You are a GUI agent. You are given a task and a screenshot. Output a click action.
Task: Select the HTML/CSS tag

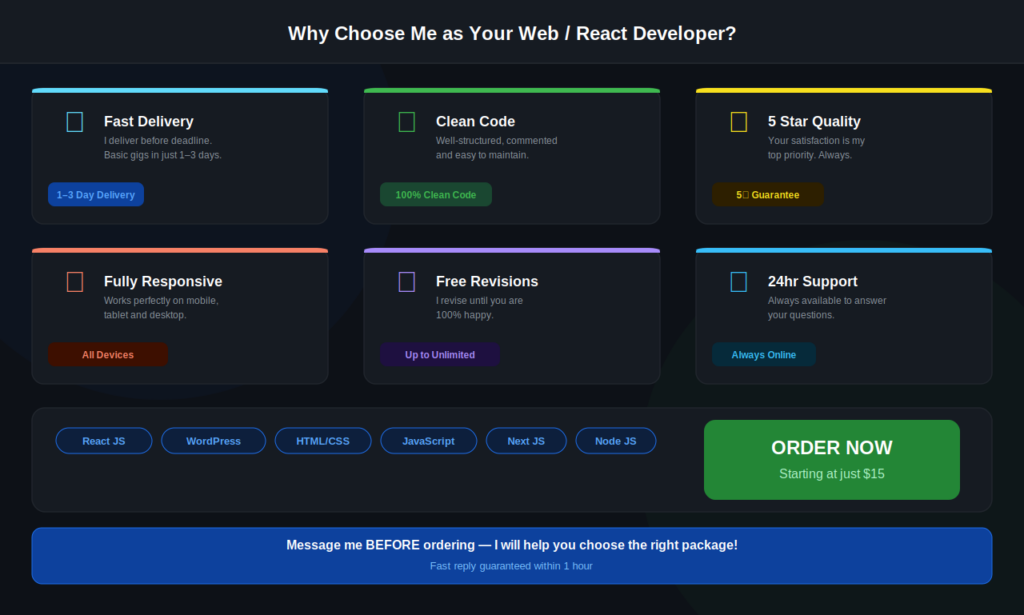(x=323, y=441)
